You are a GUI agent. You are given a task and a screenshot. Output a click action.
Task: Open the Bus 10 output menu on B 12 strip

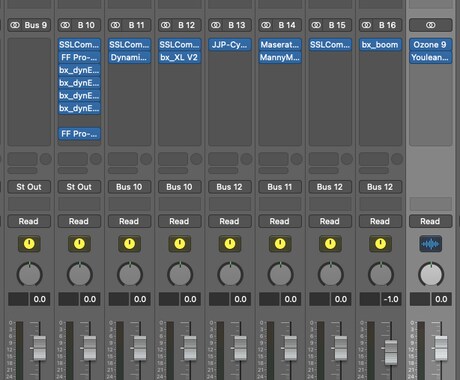pos(179,187)
